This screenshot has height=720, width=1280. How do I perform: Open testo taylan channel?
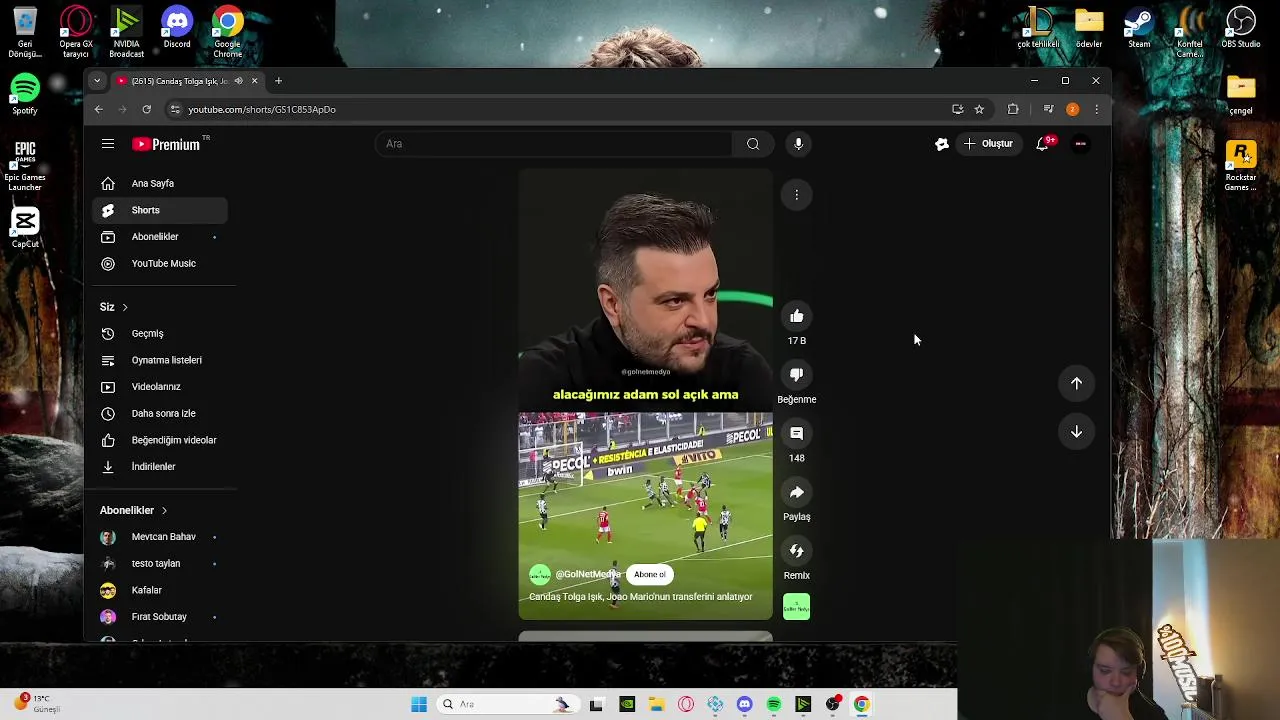pyautogui.click(x=160, y=564)
